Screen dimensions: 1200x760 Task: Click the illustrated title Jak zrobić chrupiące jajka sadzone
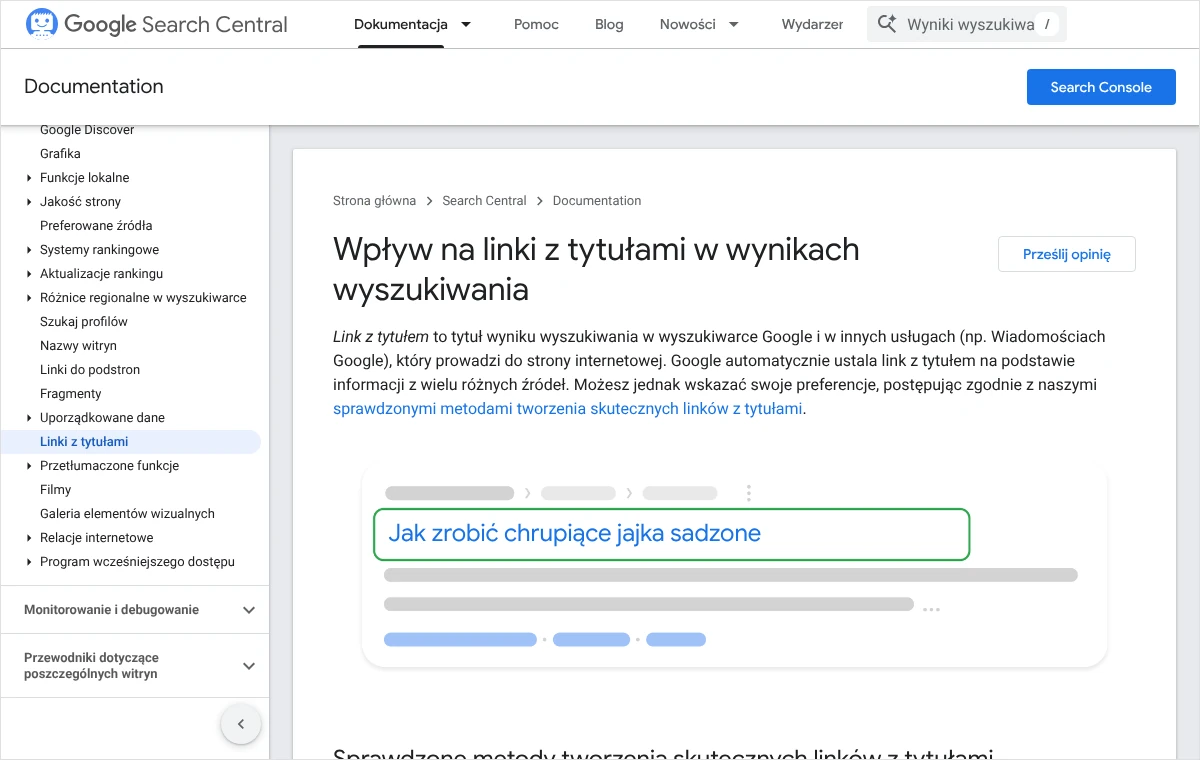click(574, 533)
